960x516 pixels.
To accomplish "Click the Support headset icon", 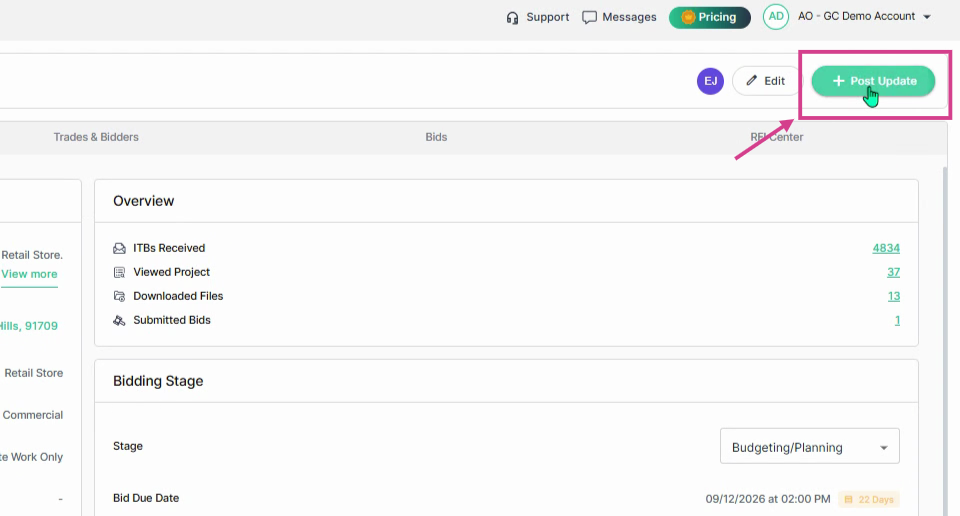I will 512,18.
